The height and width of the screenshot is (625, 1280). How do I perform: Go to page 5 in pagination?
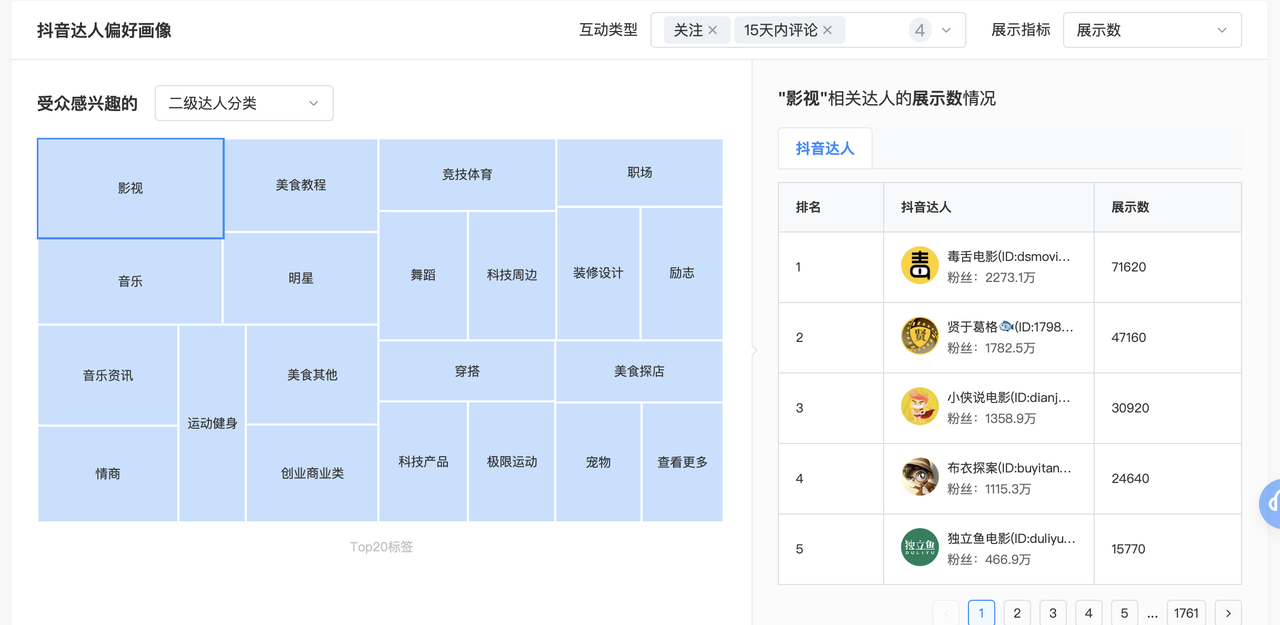click(x=1124, y=613)
